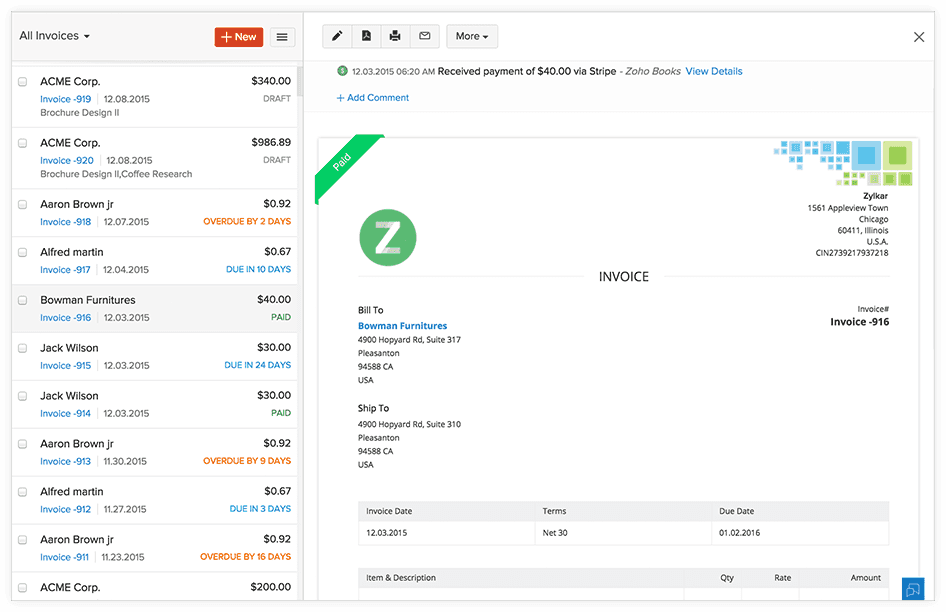This screenshot has width=946, height=612.
Task: Open Invoice -919 link
Action: click(66, 99)
